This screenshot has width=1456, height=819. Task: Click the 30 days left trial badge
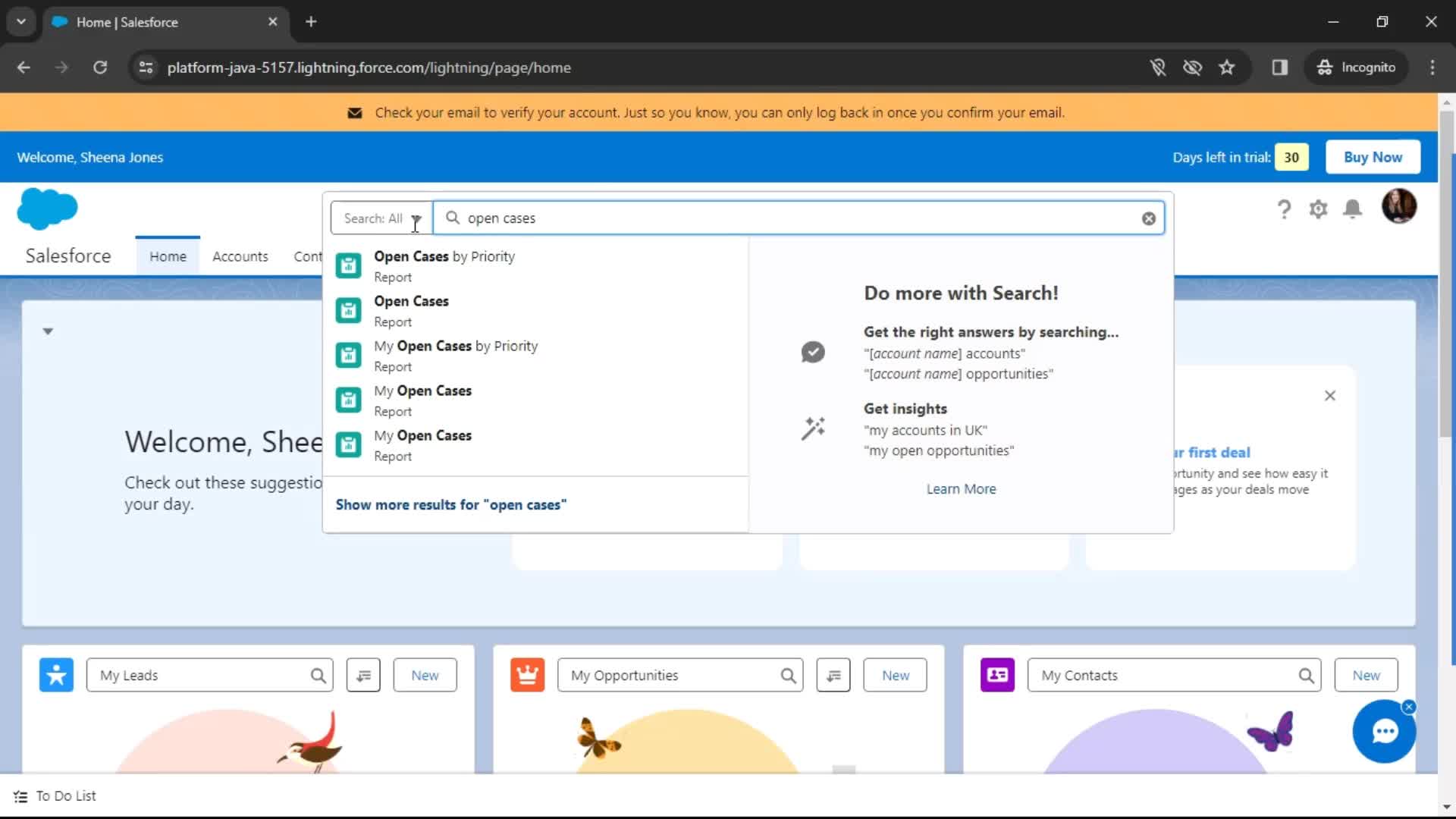(x=1291, y=157)
